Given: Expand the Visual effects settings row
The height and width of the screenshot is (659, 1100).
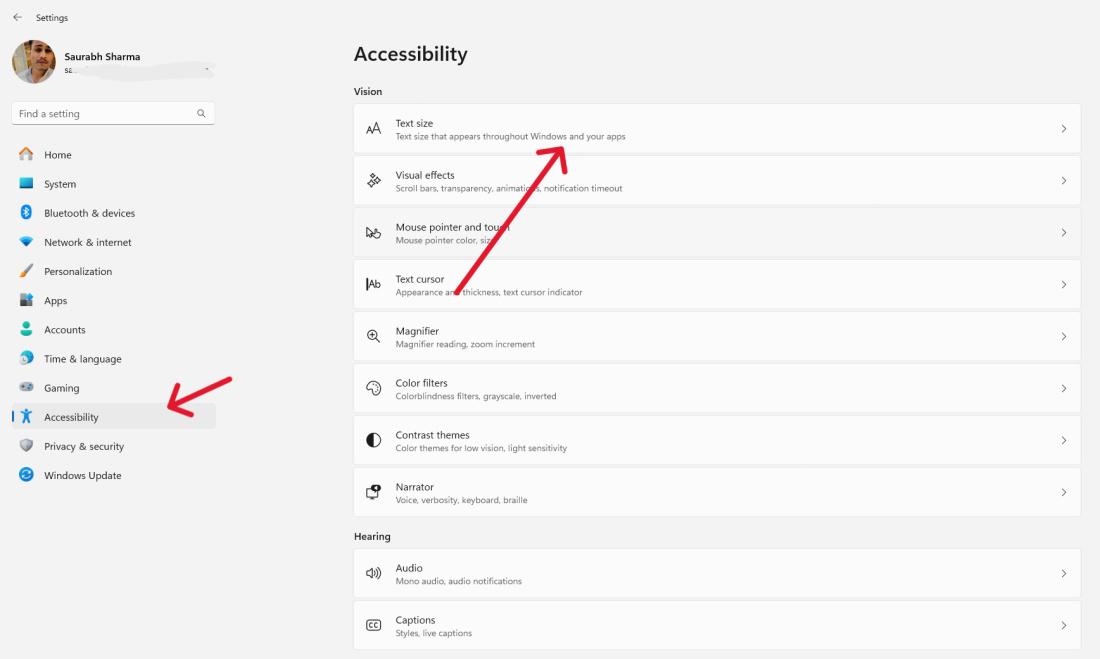Looking at the screenshot, I should coord(1063,180).
